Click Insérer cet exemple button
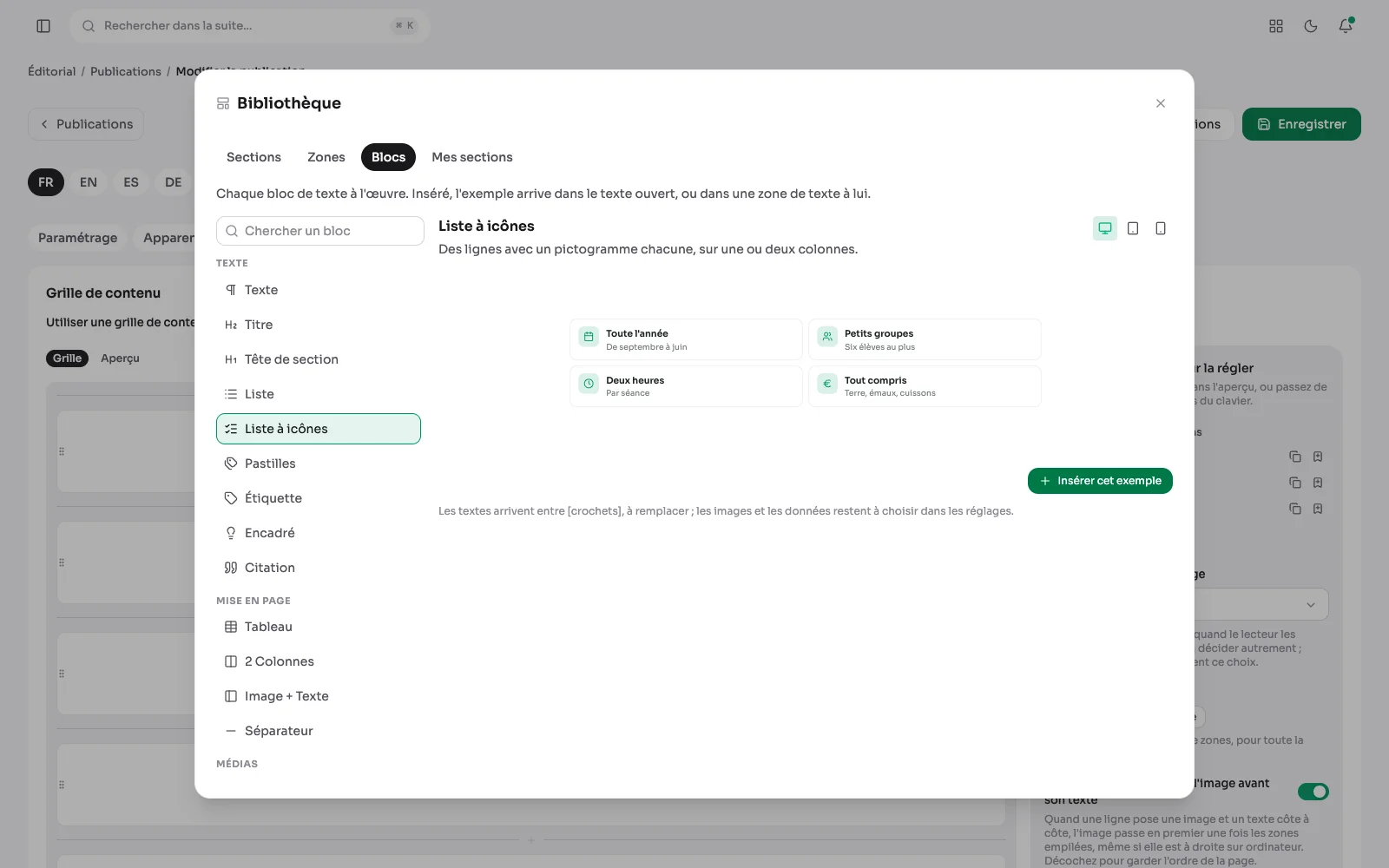Image resolution: width=1389 pixels, height=868 pixels. 1100,481
